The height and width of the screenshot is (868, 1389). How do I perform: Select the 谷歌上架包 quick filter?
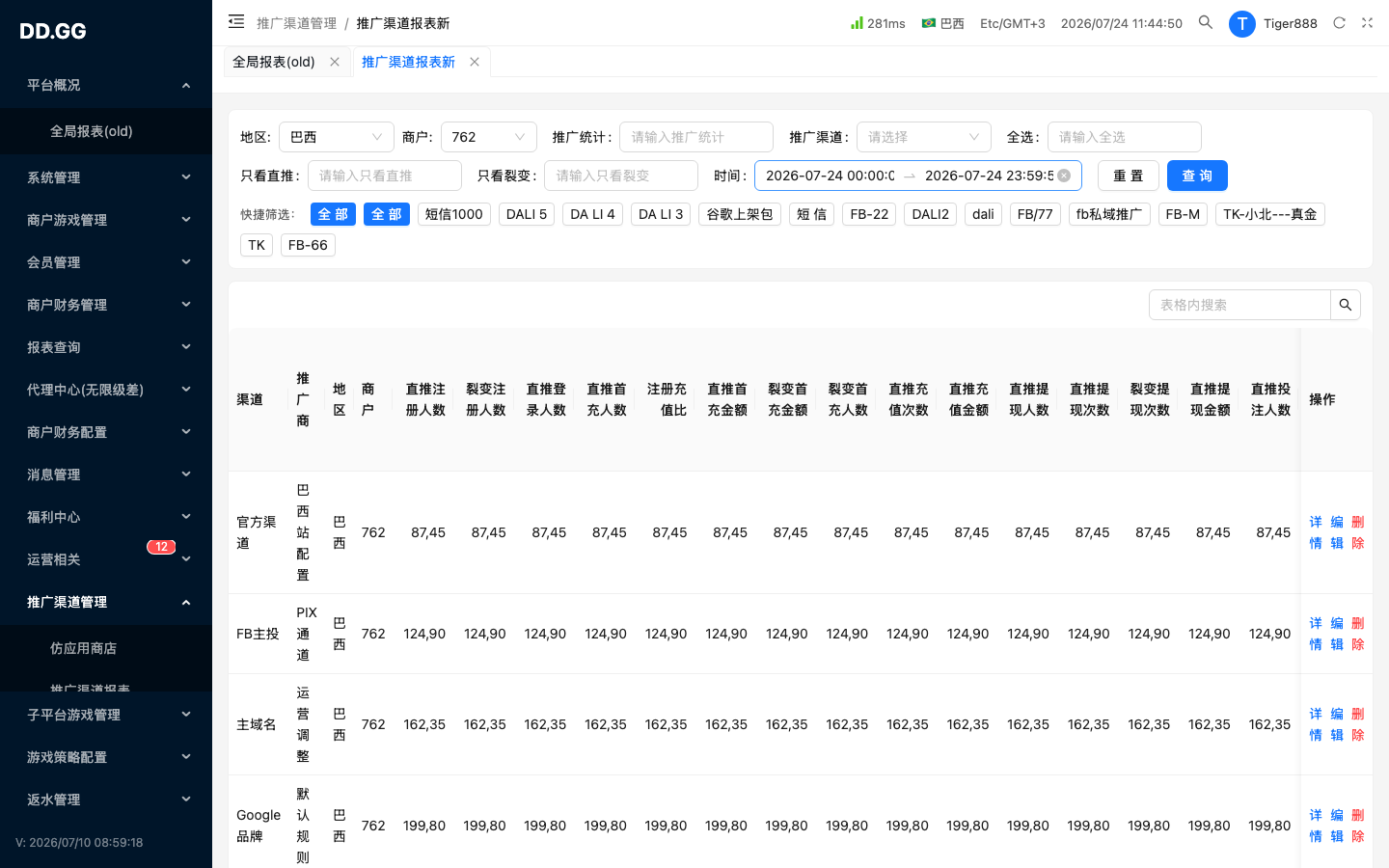tap(740, 214)
